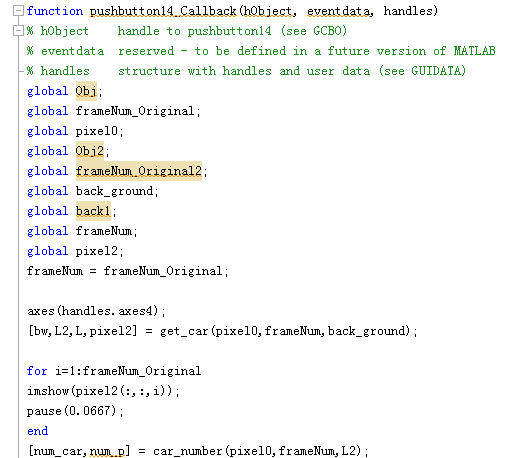Collapse the pushbutton14_Callback function fold
This screenshot has width=521, height=458.
coord(18,11)
